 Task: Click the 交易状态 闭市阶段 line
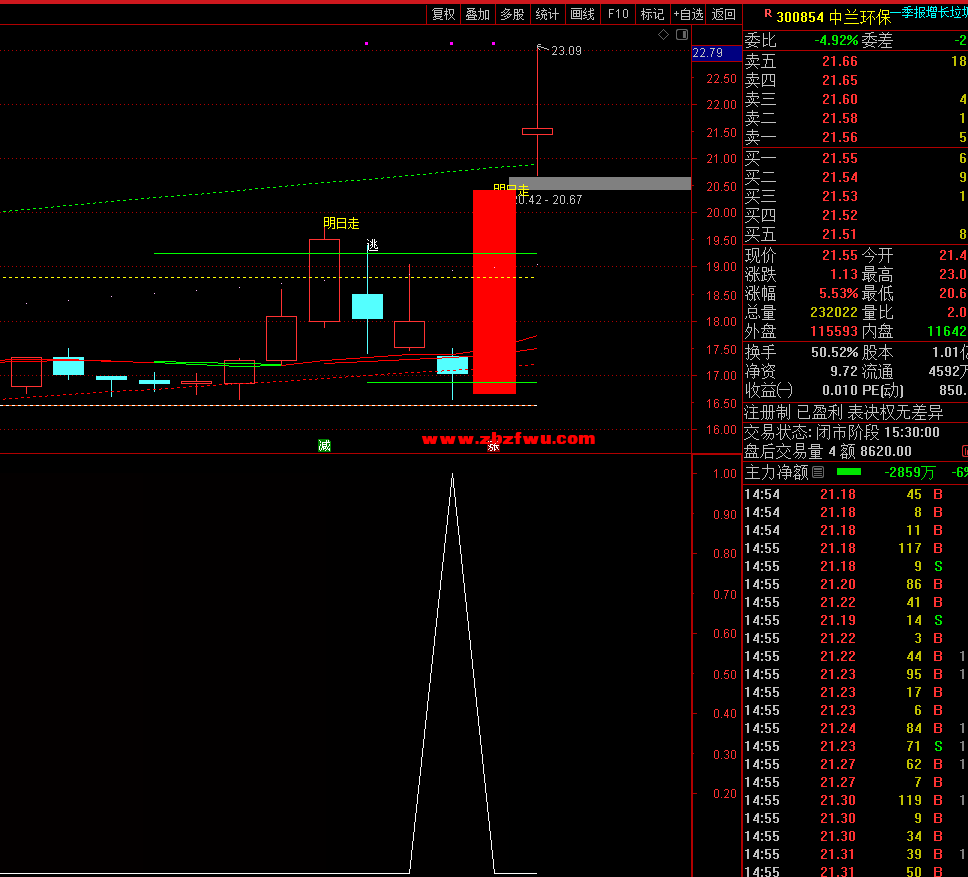pyautogui.click(x=842, y=433)
